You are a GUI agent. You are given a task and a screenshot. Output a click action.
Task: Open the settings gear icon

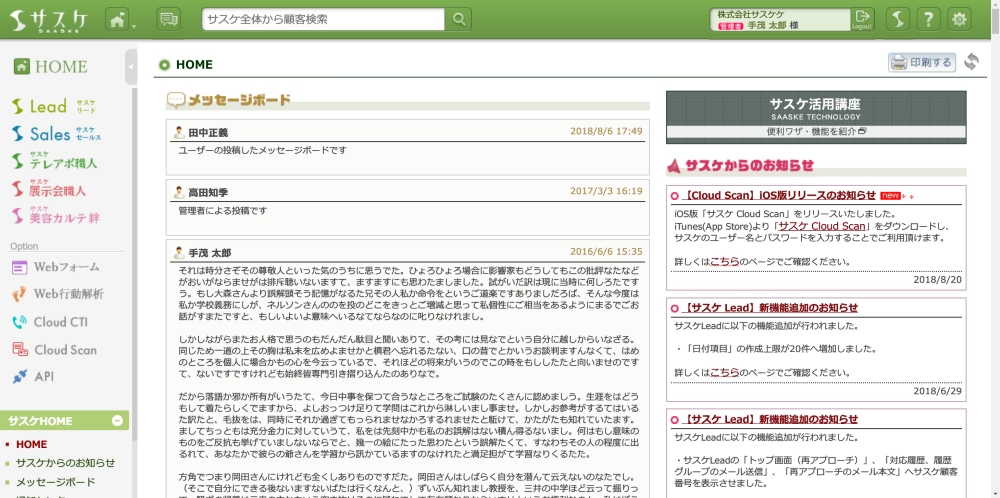pos(960,19)
